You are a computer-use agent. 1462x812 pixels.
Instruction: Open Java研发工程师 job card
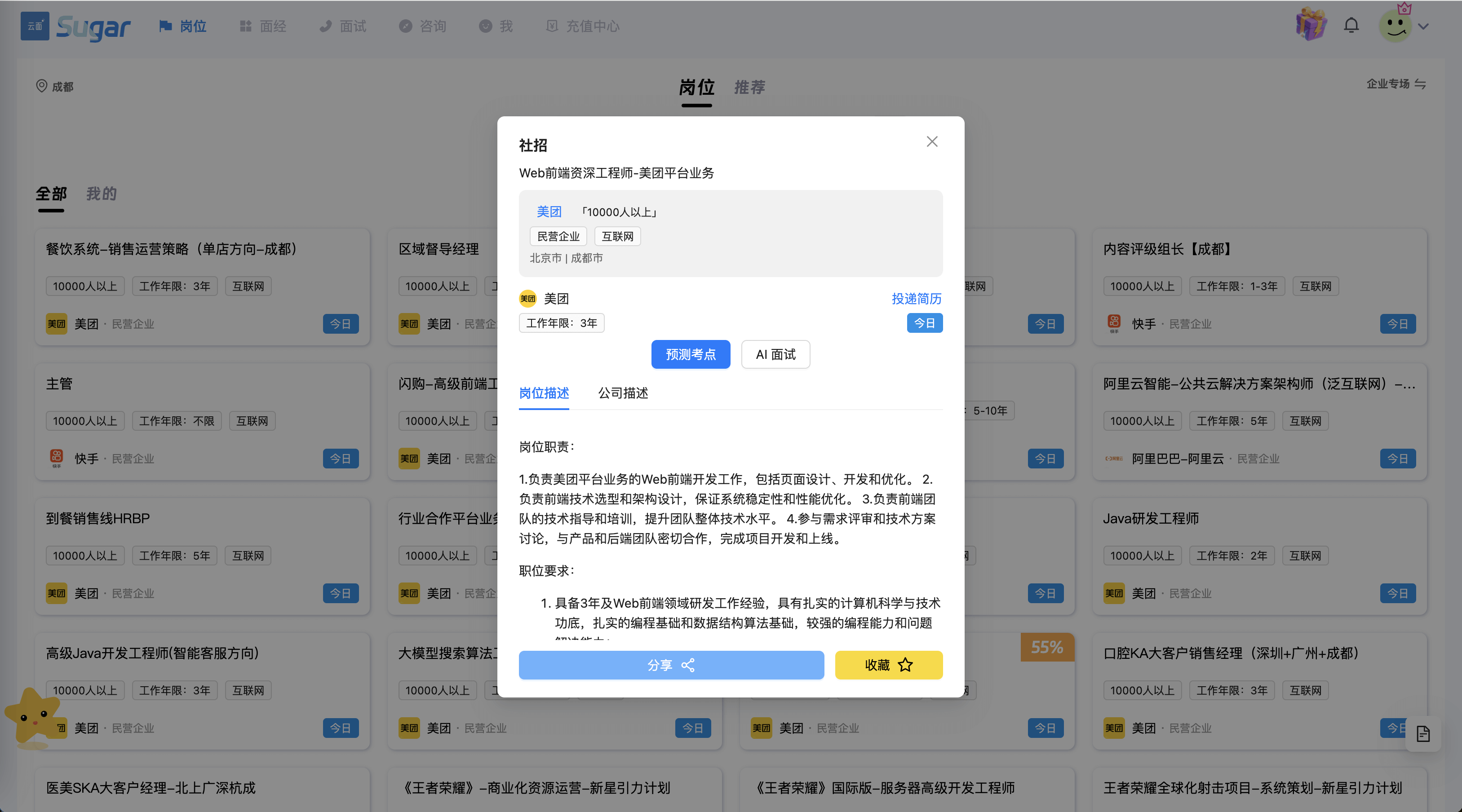point(1259,556)
